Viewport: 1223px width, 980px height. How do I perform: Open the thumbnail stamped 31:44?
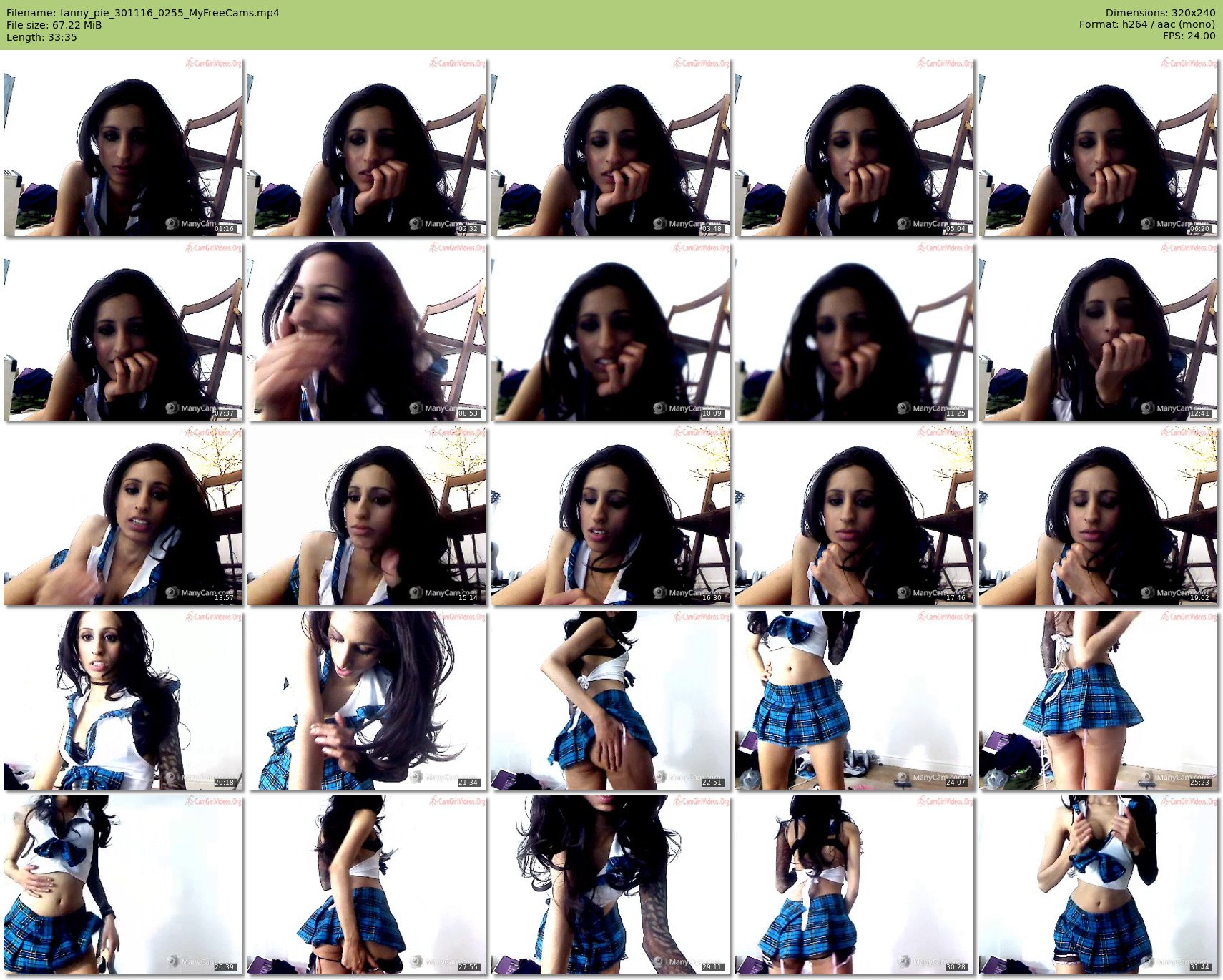point(1098,885)
